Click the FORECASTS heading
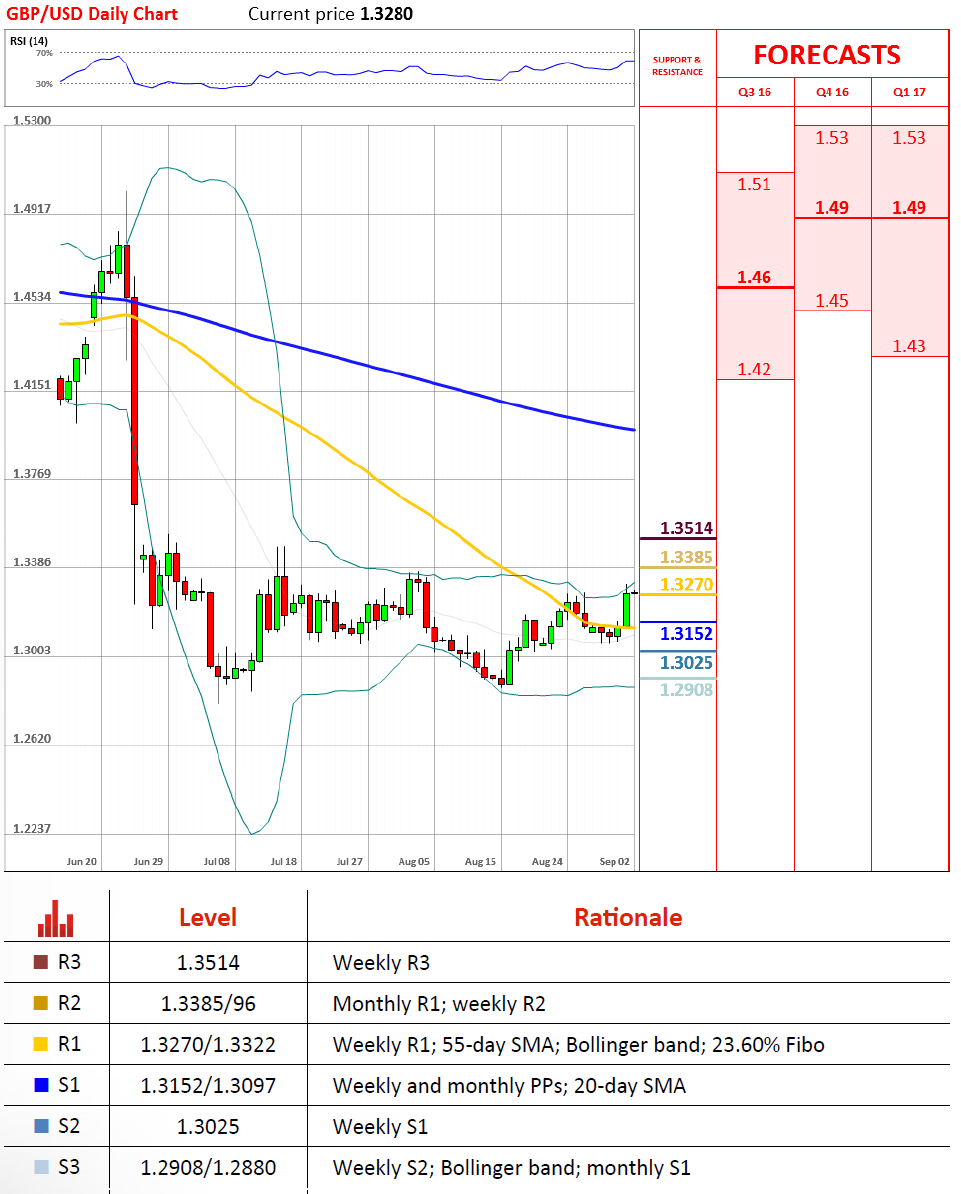Viewport: 961px width, 1194px height. (x=827, y=55)
